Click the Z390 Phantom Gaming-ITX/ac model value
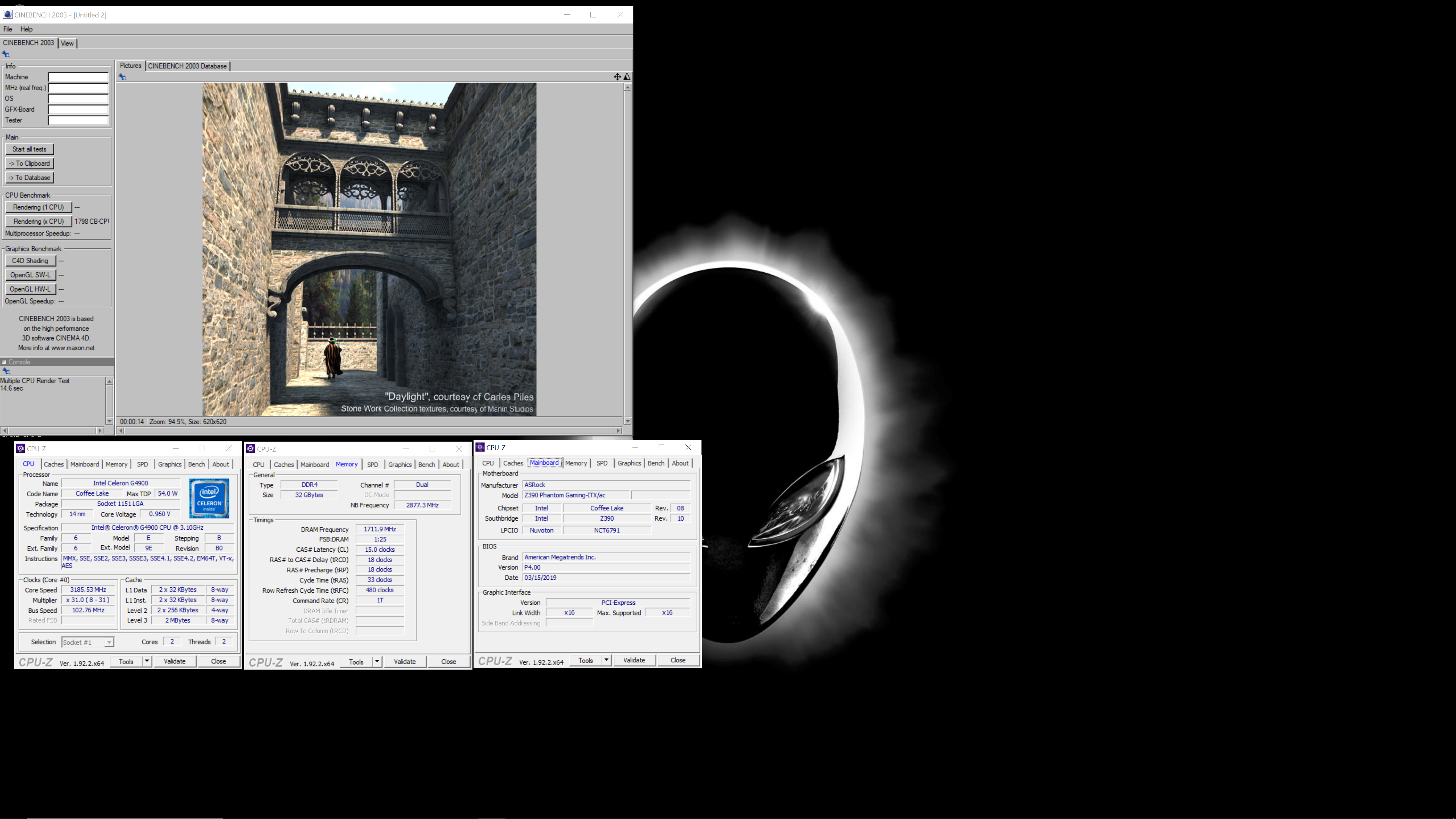 pyautogui.click(x=576, y=496)
